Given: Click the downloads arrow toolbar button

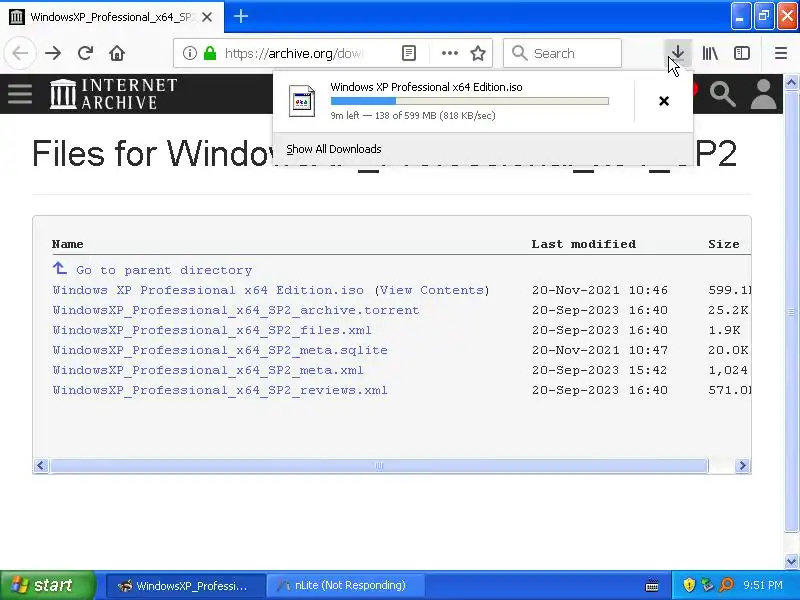Looking at the screenshot, I should click(x=678, y=53).
